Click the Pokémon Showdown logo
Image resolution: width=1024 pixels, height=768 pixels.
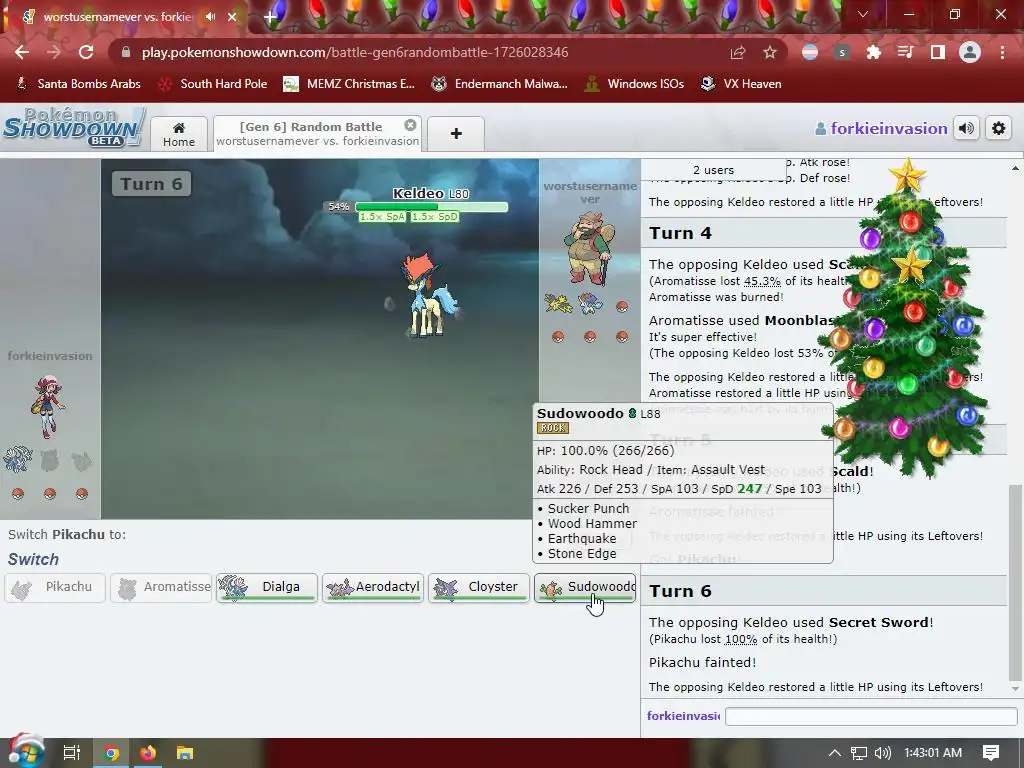(x=73, y=127)
